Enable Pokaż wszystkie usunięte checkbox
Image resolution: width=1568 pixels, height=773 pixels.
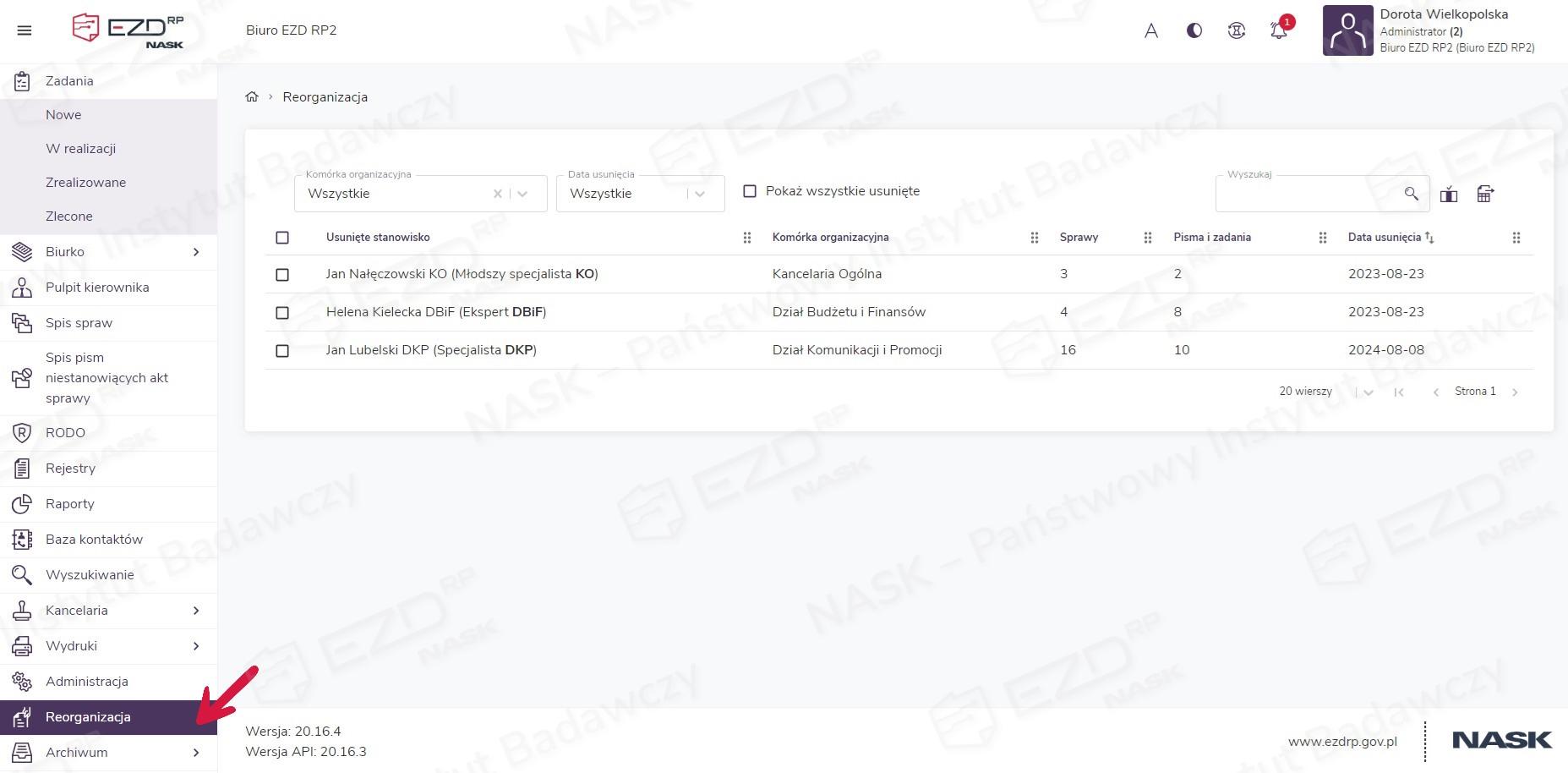pyautogui.click(x=749, y=191)
